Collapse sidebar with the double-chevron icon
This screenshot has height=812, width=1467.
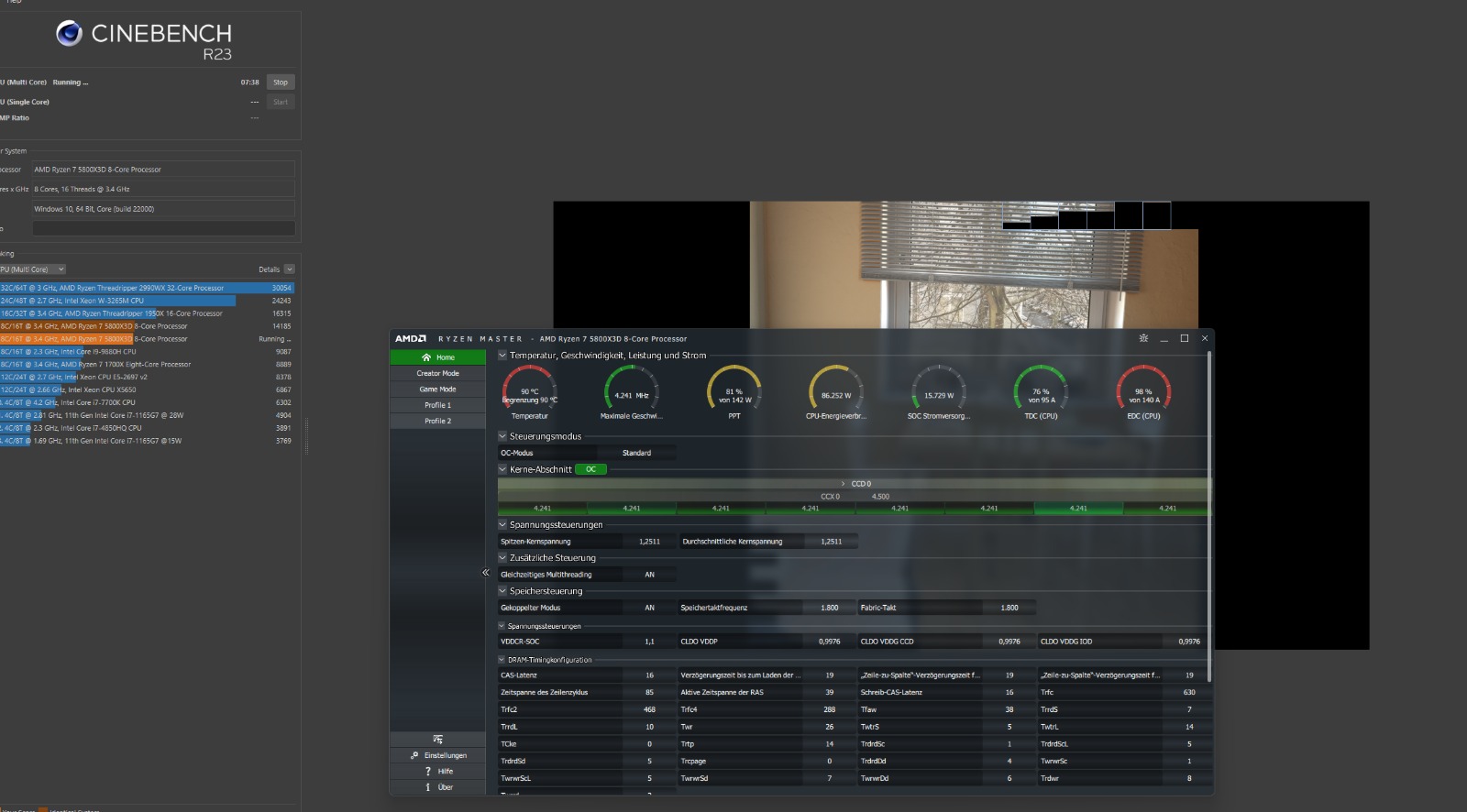pos(486,573)
